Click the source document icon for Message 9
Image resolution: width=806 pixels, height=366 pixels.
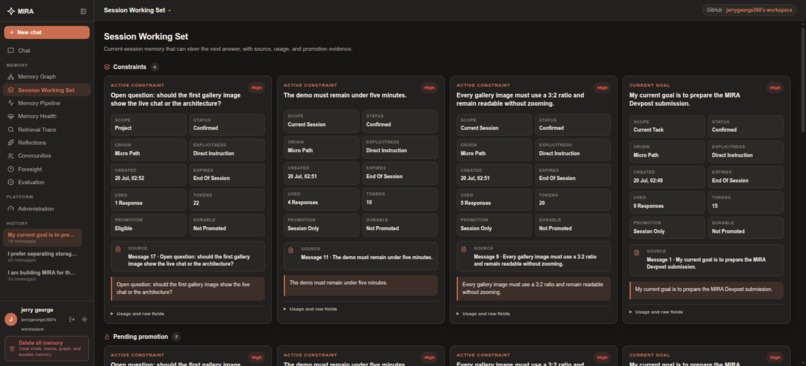(464, 249)
